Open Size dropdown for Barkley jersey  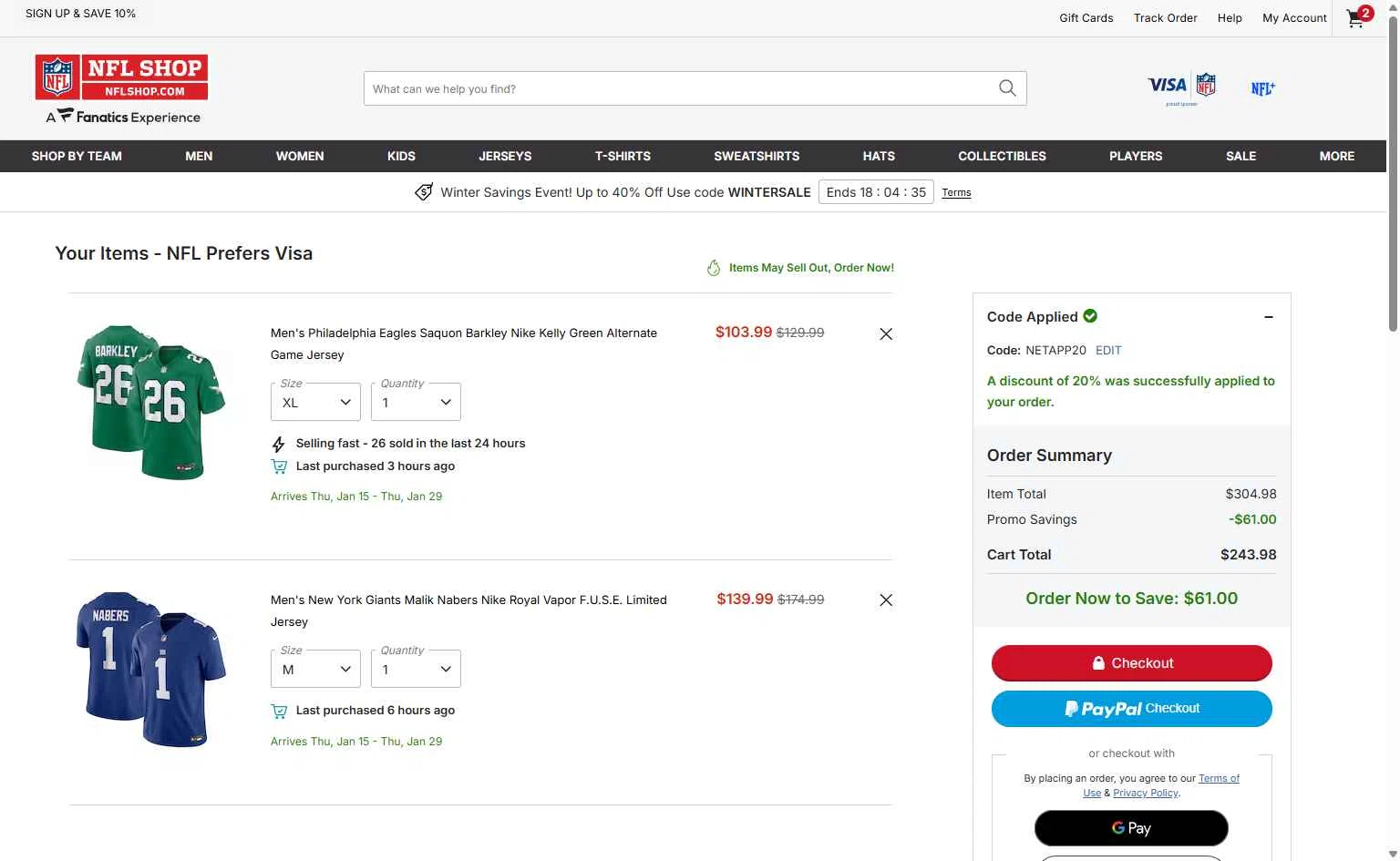[x=315, y=402]
